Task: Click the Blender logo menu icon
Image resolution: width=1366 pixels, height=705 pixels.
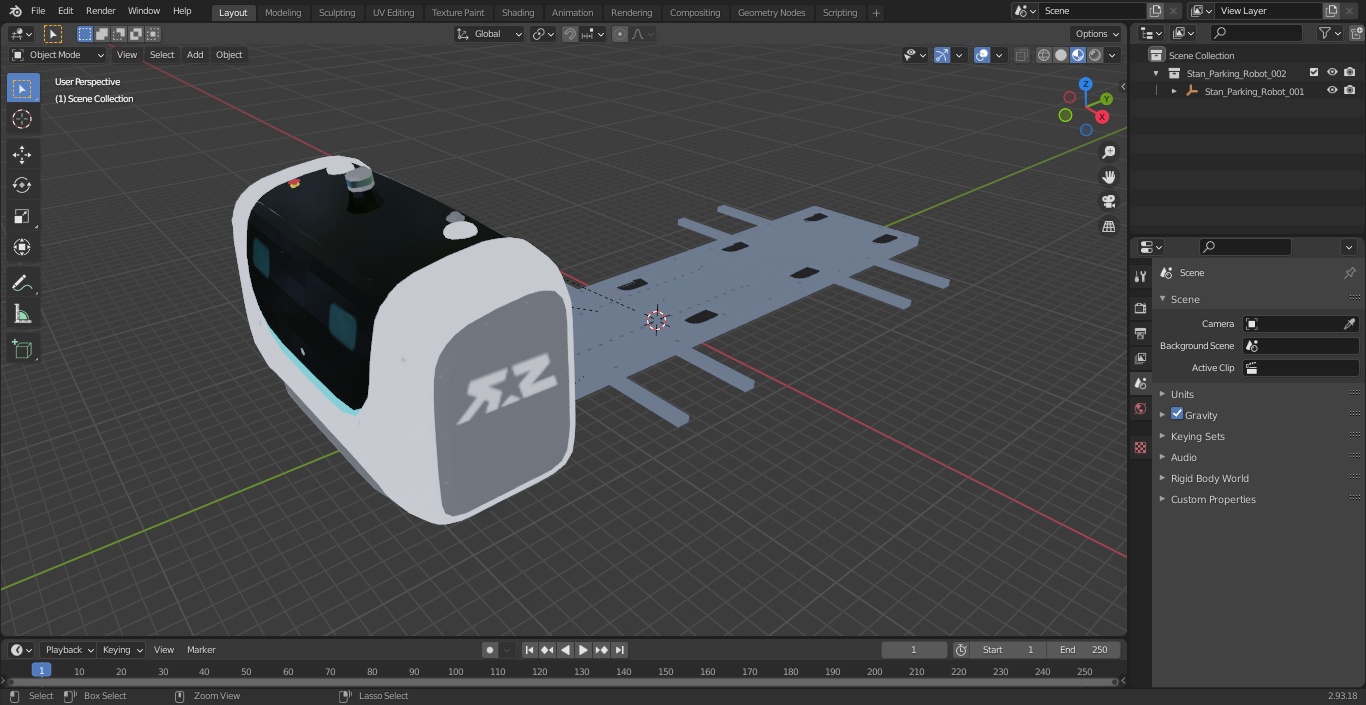Action: (15, 11)
